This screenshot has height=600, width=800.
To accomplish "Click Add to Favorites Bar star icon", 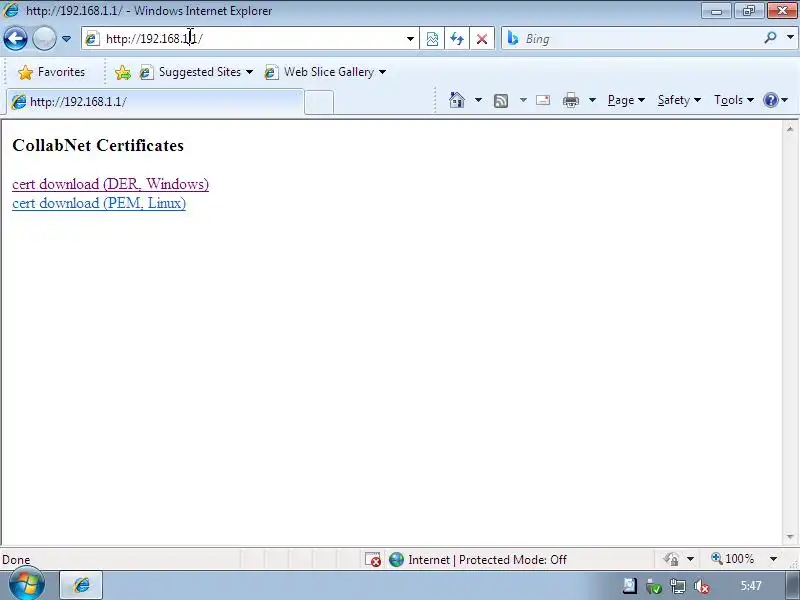I will tap(122, 73).
